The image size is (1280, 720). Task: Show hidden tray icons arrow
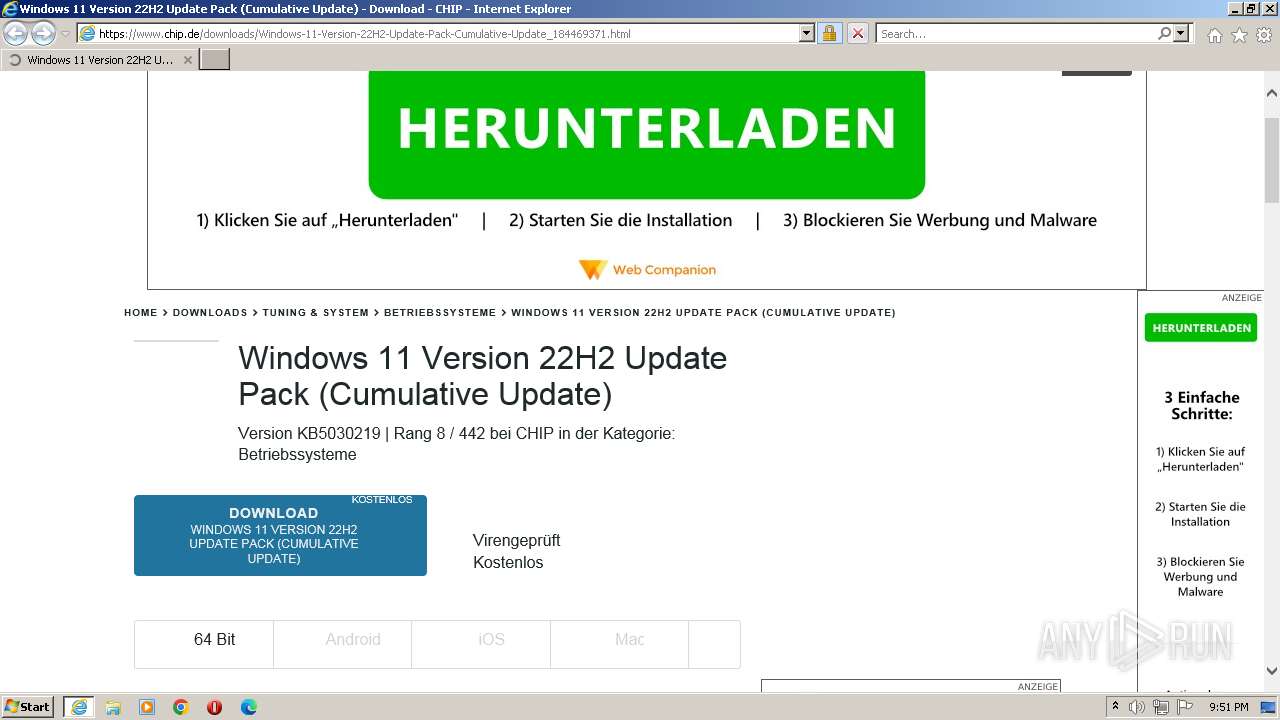[1115, 706]
